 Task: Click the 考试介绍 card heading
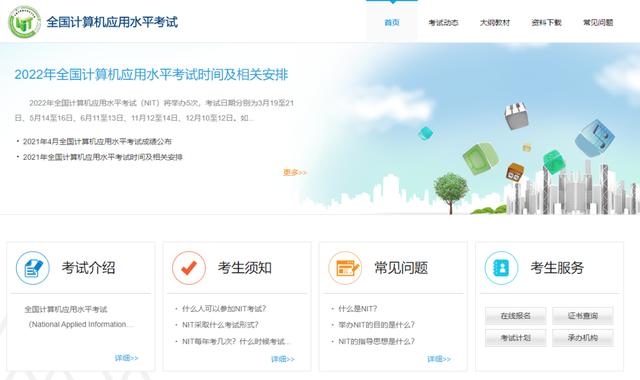tap(88, 268)
